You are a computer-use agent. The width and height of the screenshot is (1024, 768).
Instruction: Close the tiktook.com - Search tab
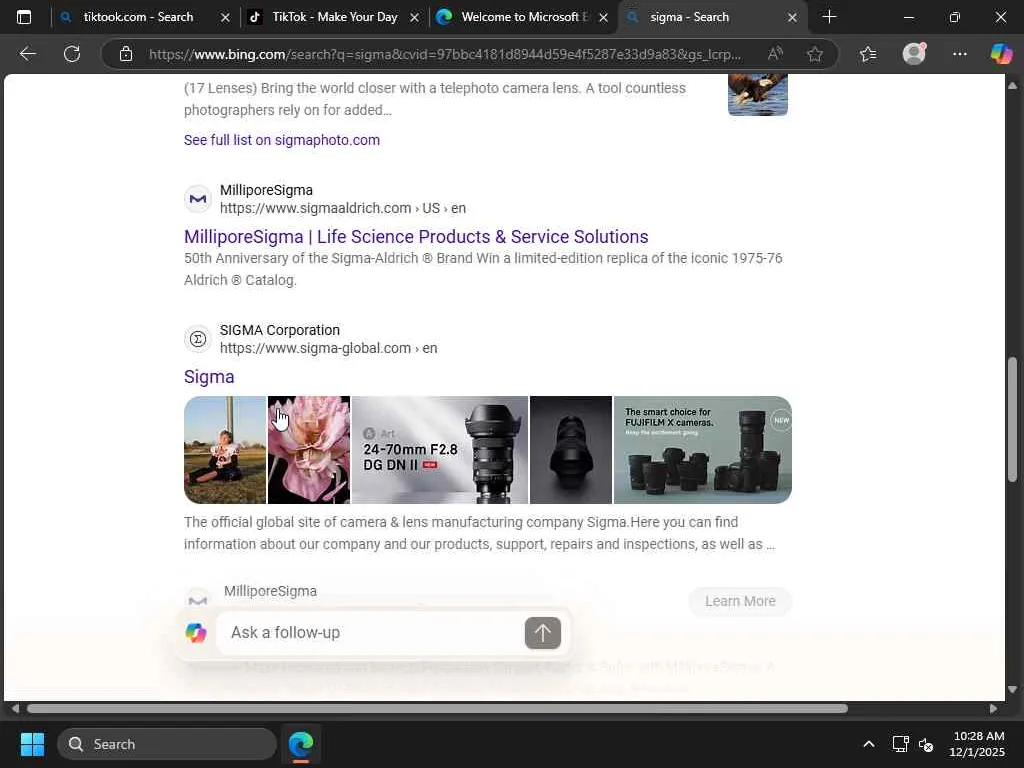(x=225, y=18)
